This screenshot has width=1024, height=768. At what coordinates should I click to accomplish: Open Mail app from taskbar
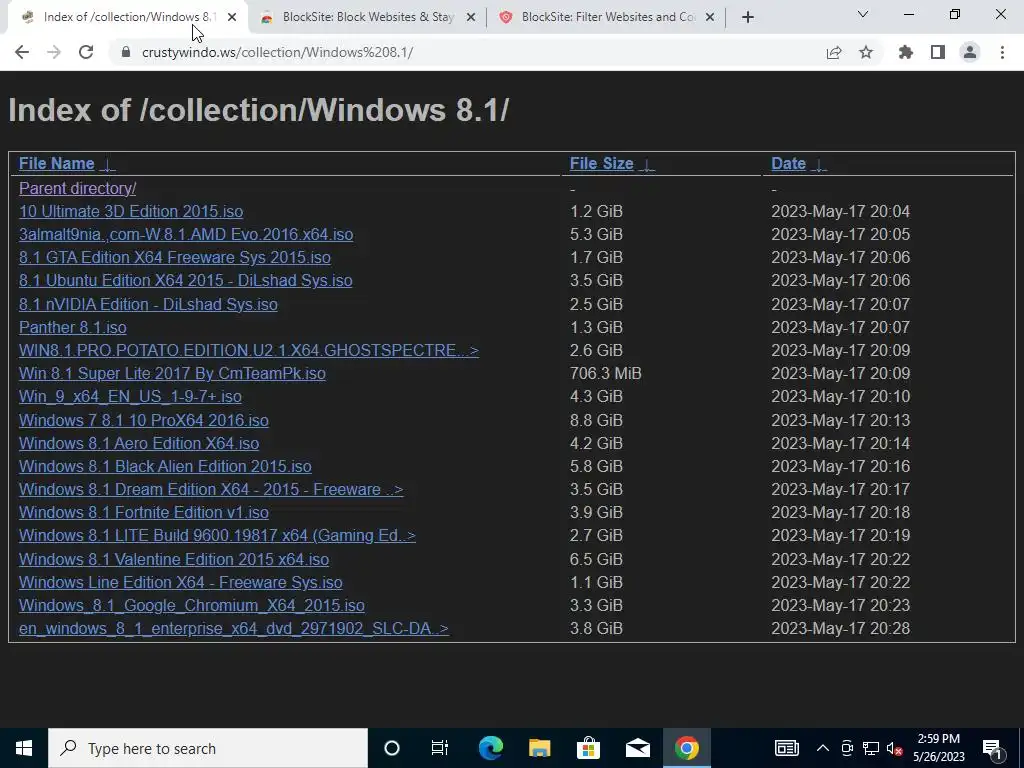[637, 748]
